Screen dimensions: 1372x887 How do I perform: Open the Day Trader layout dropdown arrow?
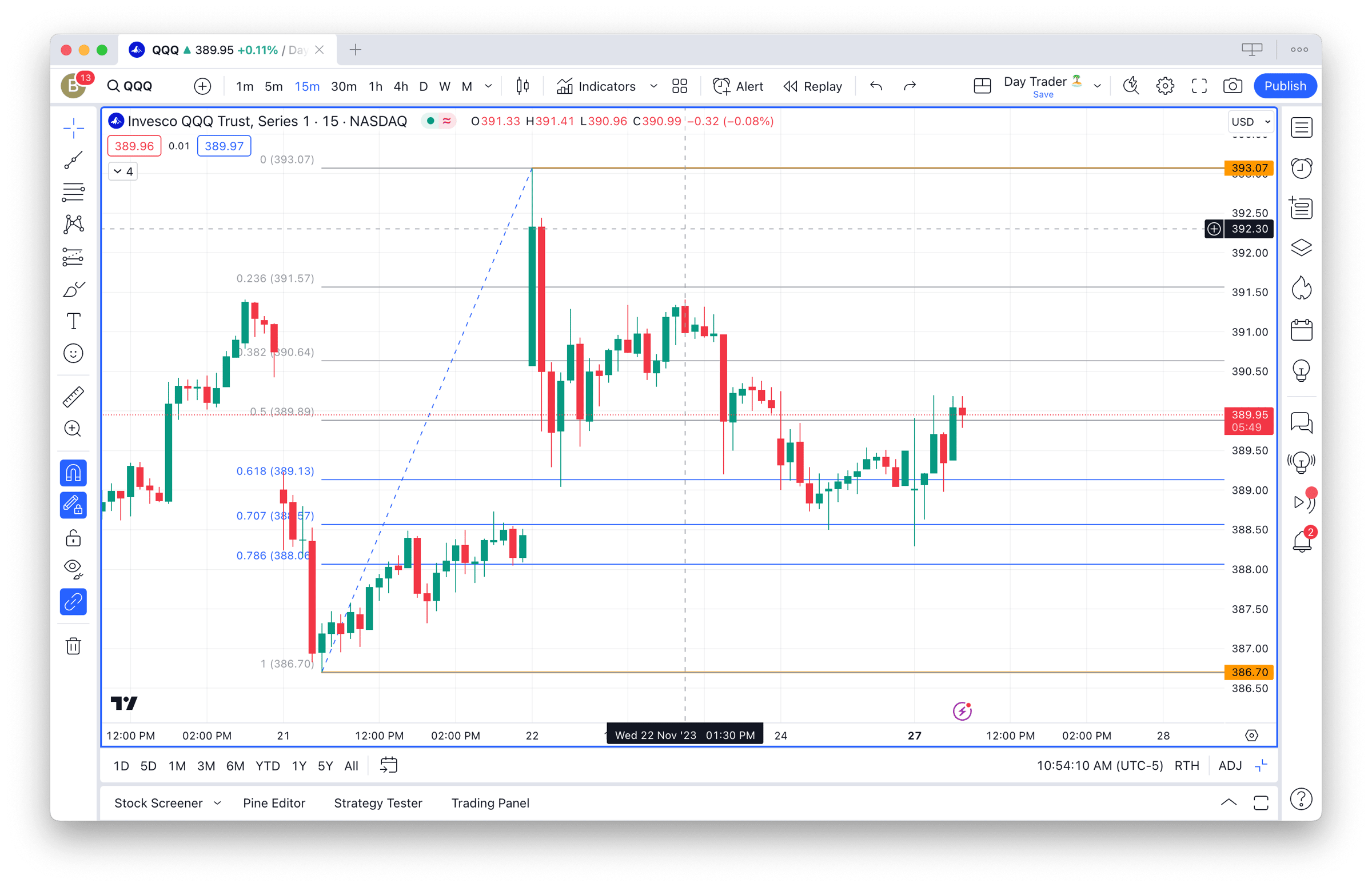tap(1097, 86)
